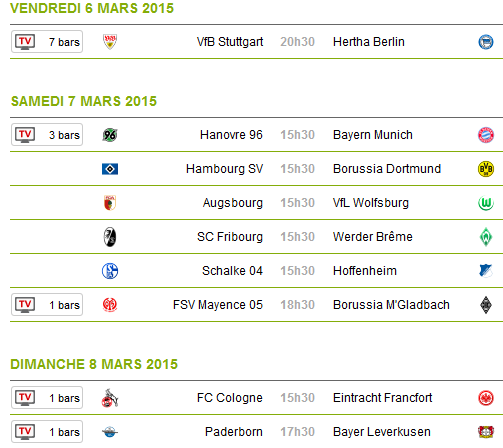Click the Borussia M'Gladbach team name
The height and width of the screenshot is (448, 503).
391,305
